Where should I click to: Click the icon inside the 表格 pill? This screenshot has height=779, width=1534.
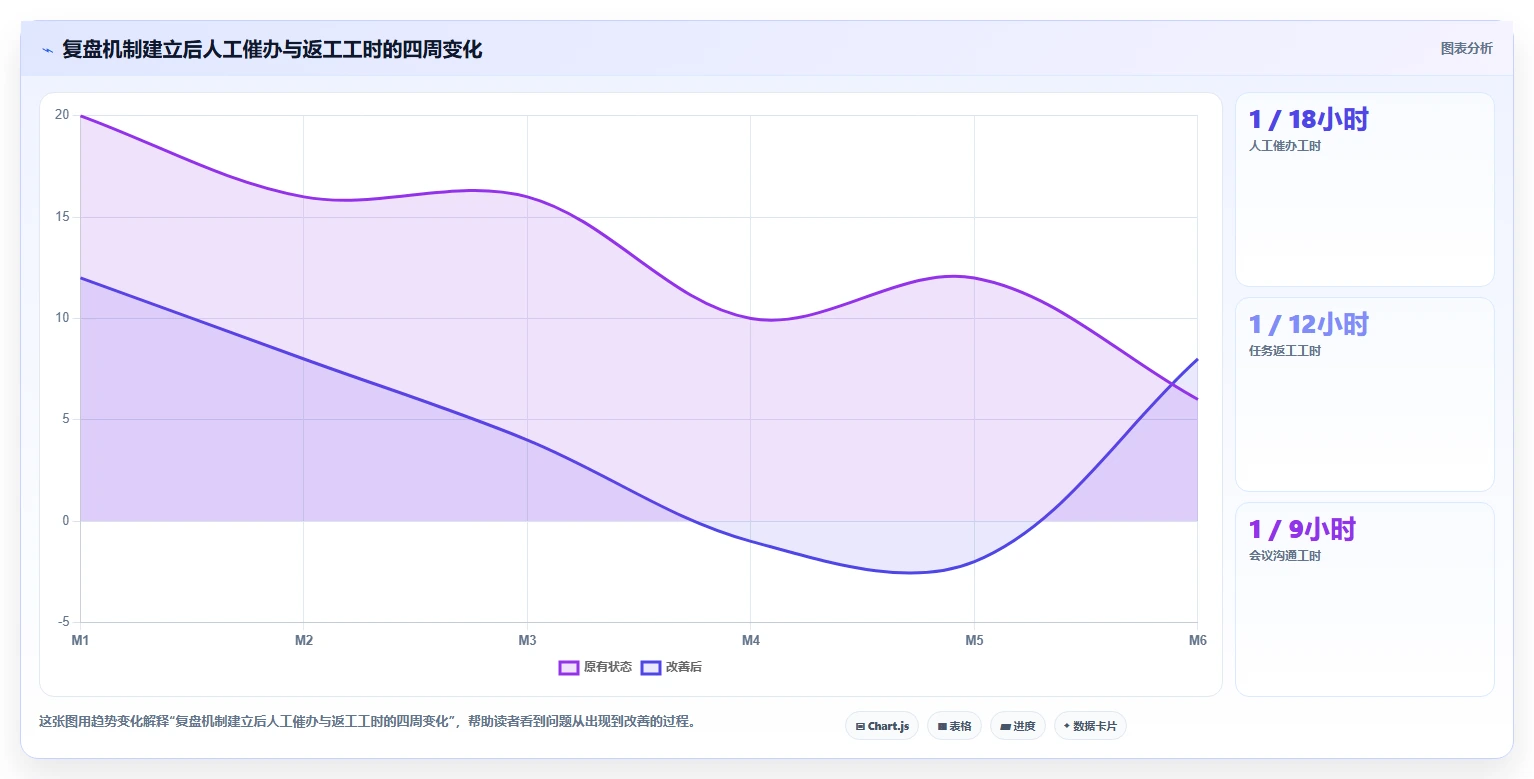coord(942,726)
